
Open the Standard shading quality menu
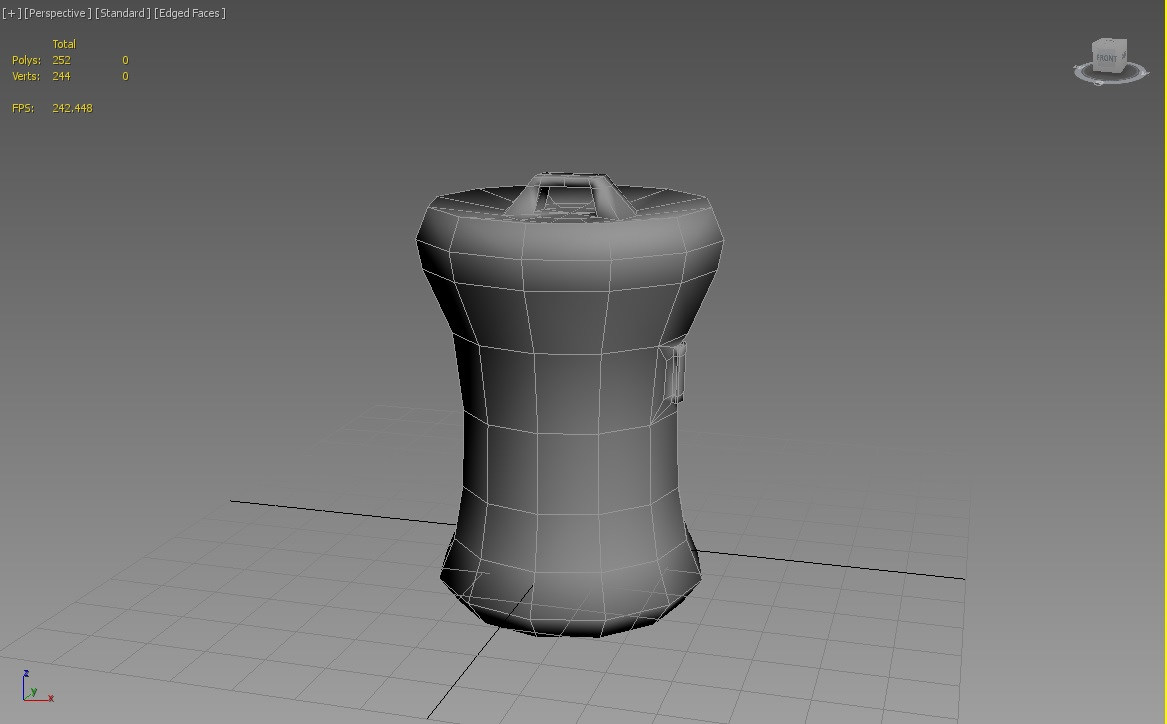pyautogui.click(x=123, y=13)
